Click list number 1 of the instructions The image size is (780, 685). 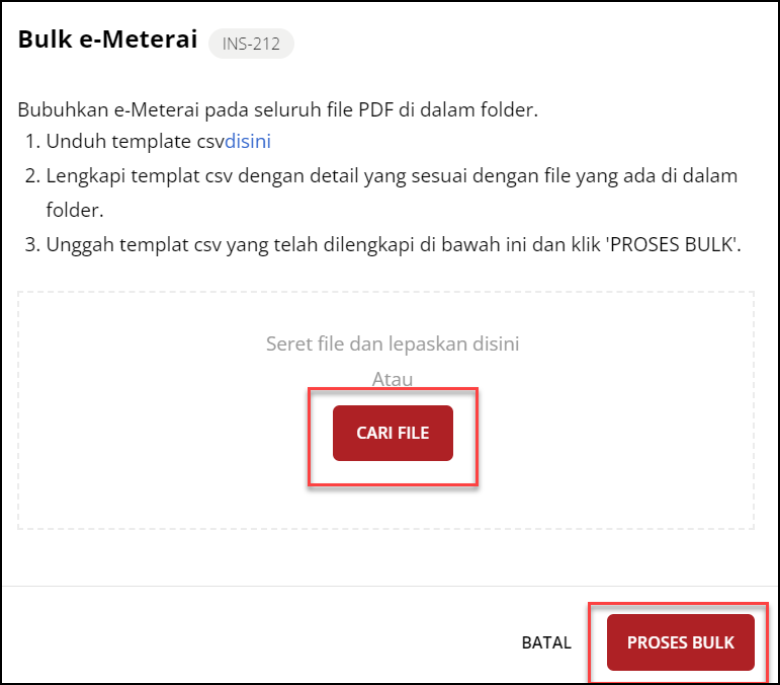[31, 142]
